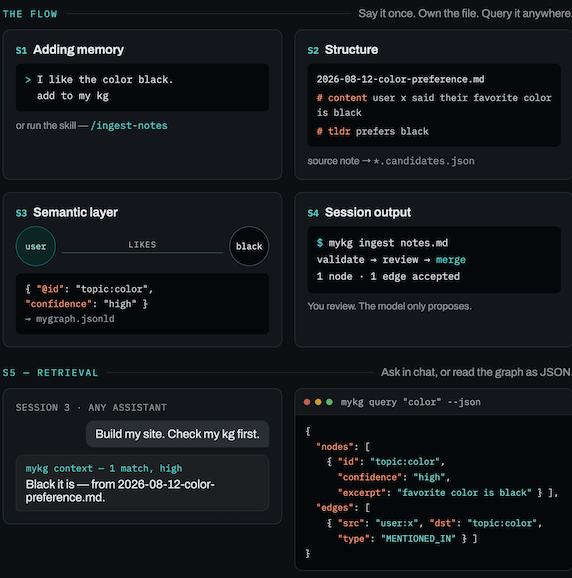Click the 'Semantic layer' heading
The height and width of the screenshot is (578, 572).
(76, 212)
